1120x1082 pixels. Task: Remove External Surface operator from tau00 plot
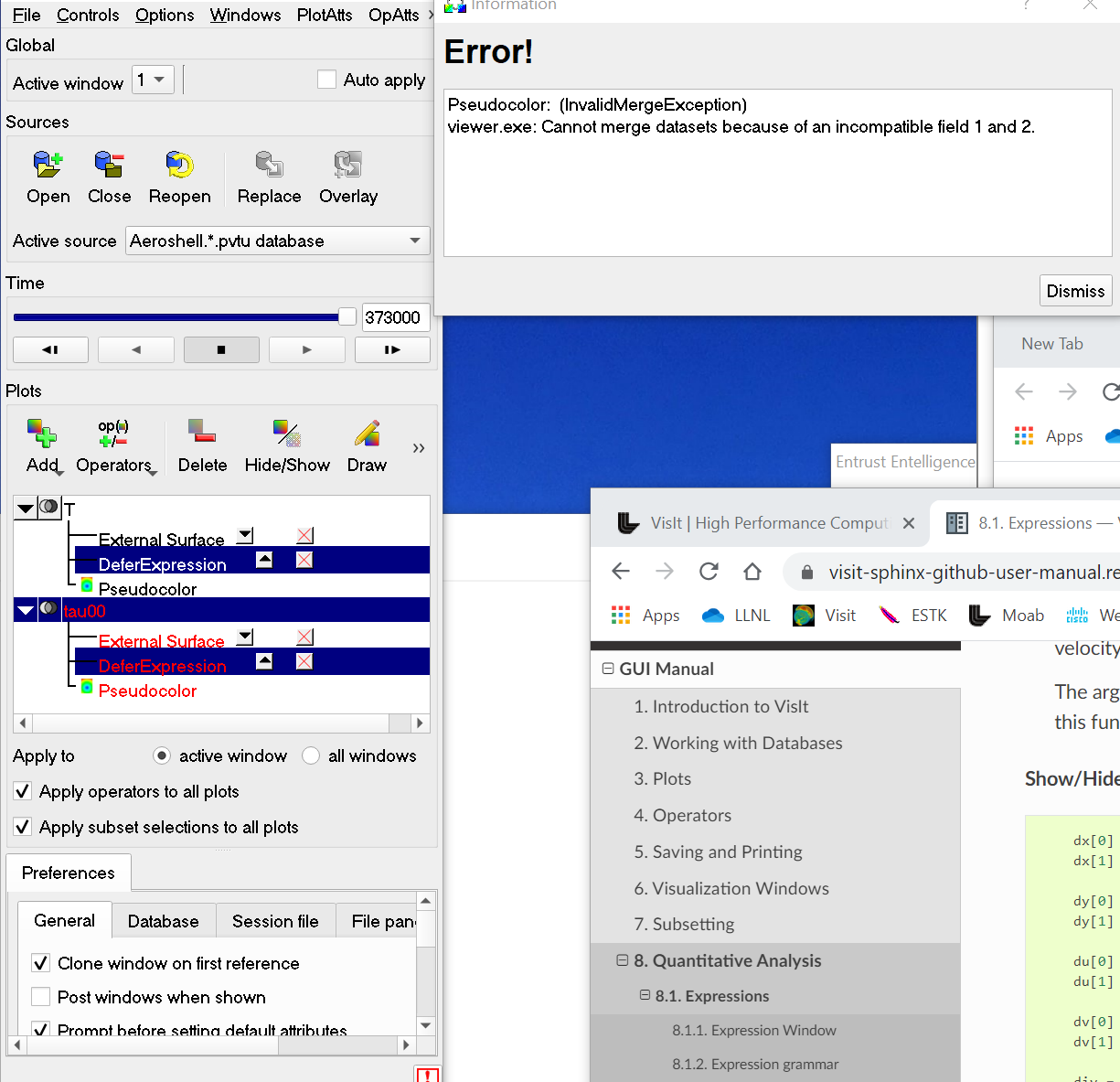coord(305,637)
